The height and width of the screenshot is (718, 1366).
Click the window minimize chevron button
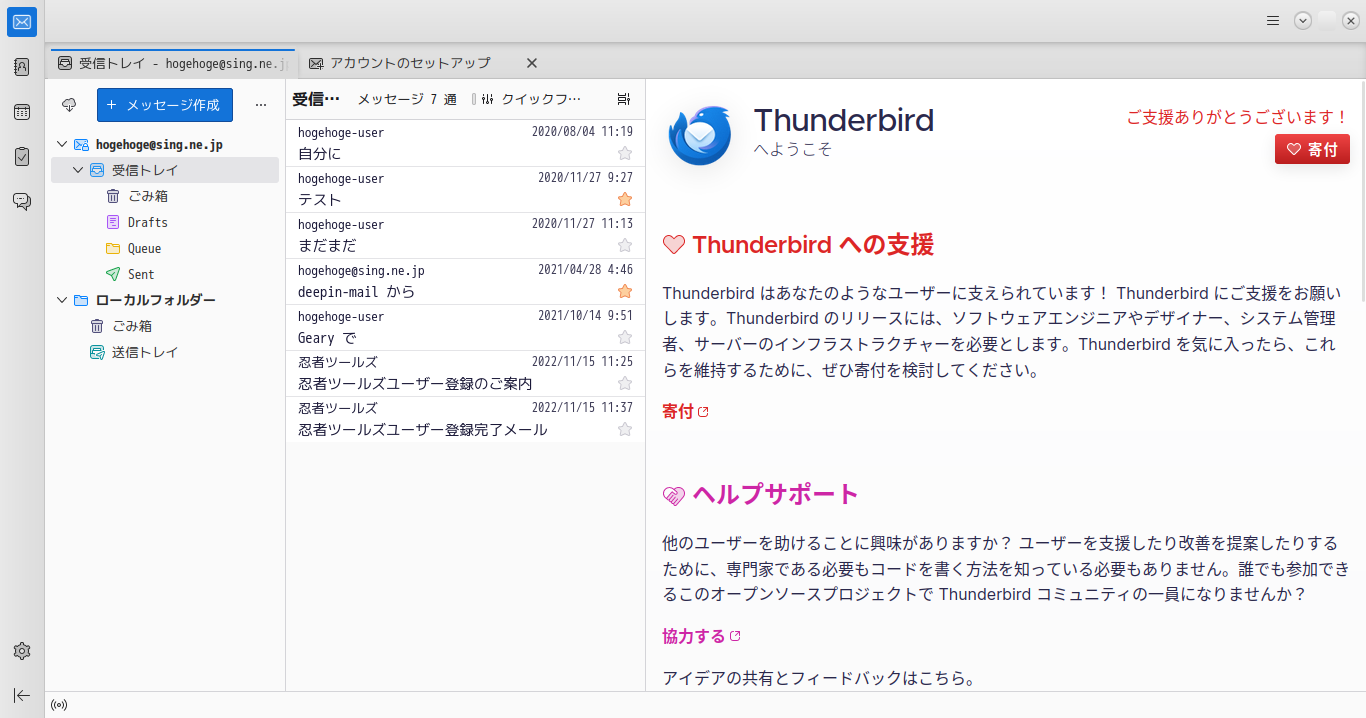(x=1303, y=20)
